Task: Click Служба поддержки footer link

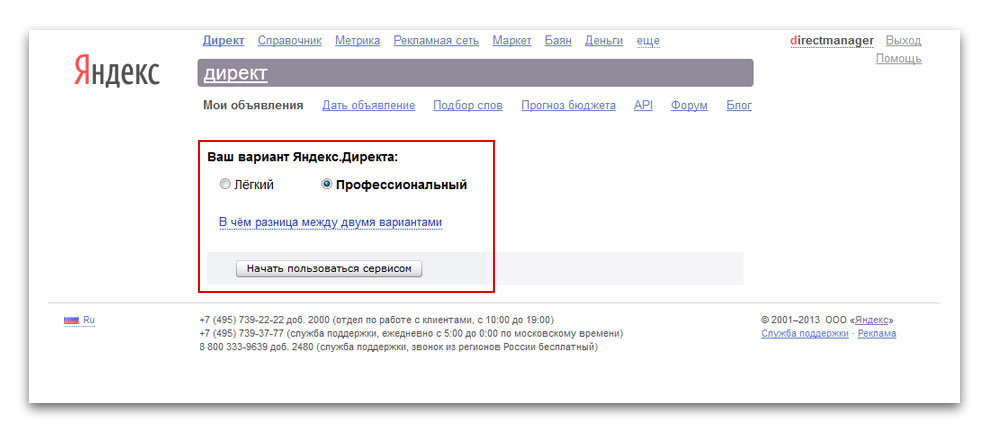Action: coord(804,334)
